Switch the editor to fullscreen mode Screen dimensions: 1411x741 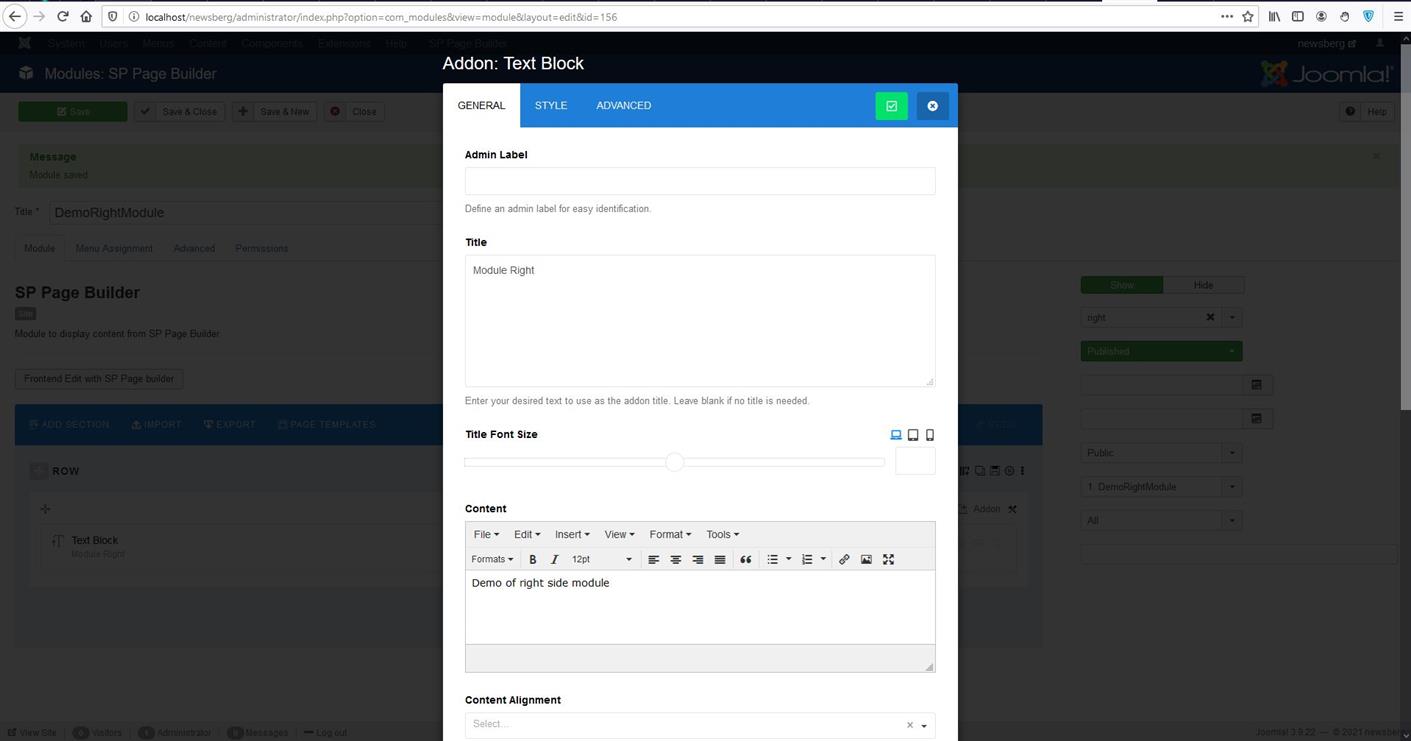tap(888, 560)
